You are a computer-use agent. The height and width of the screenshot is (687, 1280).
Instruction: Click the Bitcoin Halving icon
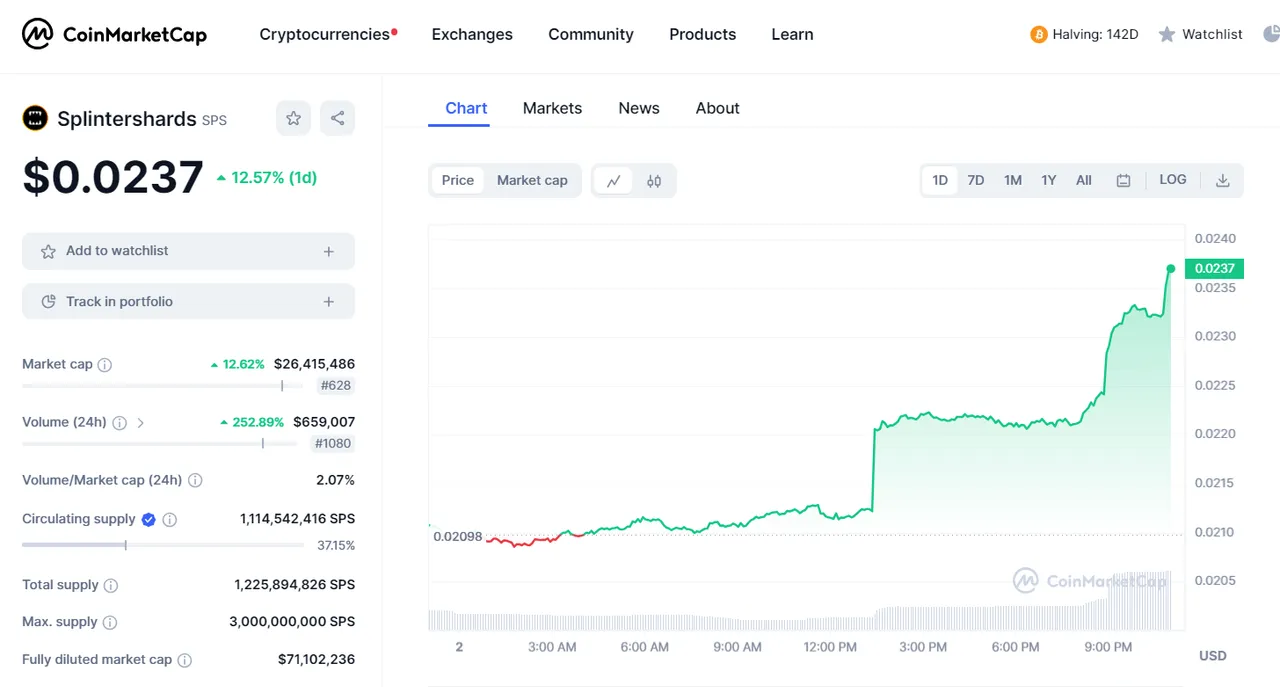(1039, 34)
